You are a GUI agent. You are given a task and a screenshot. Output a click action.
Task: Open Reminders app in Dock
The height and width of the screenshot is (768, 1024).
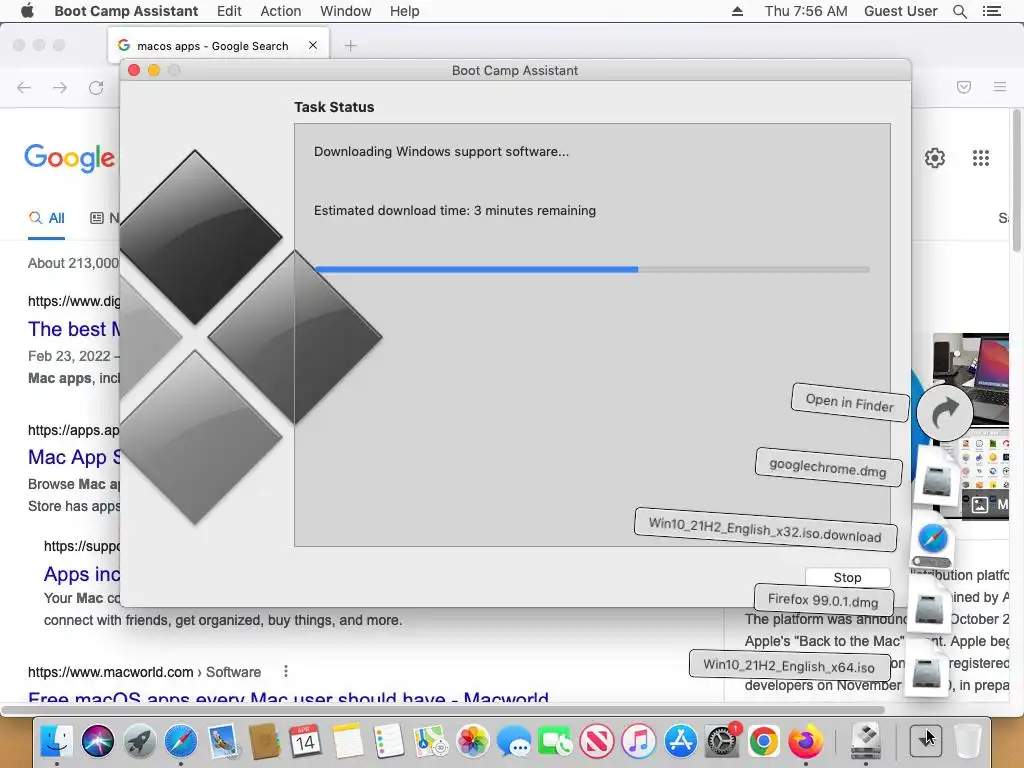point(389,742)
